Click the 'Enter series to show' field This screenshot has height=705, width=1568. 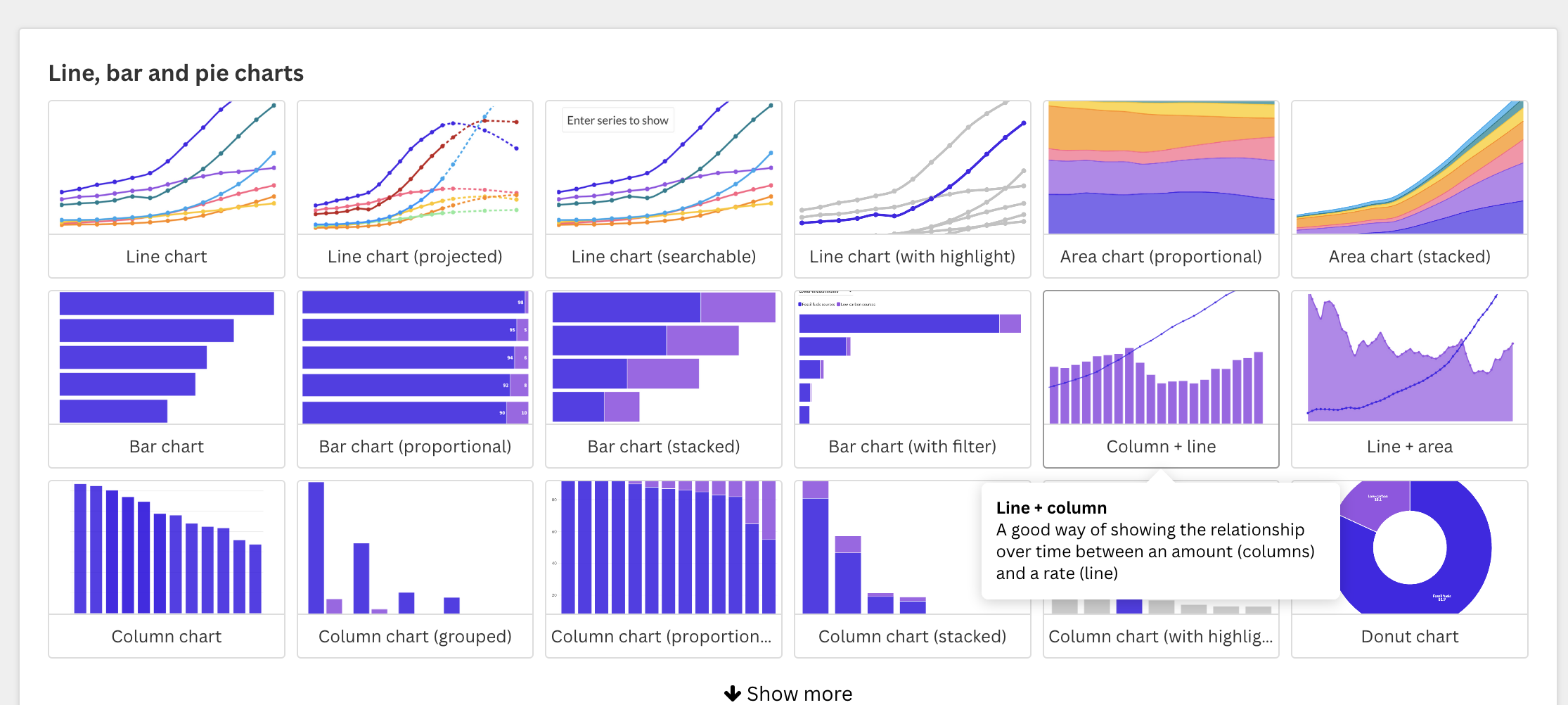[x=617, y=120]
